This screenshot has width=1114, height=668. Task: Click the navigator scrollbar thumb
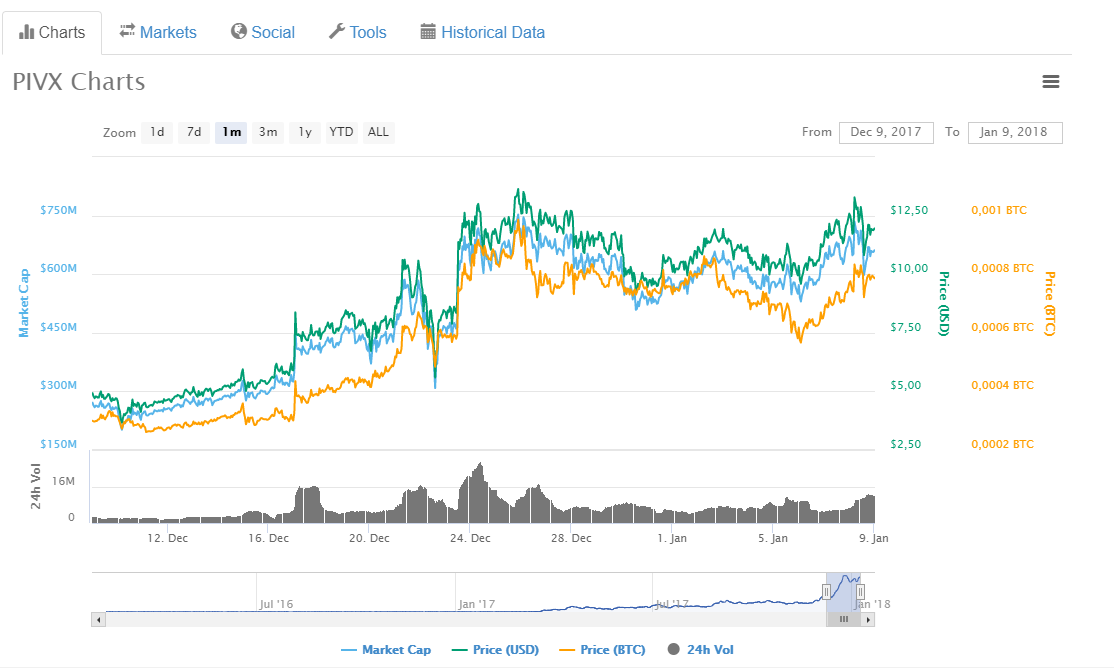(843, 620)
